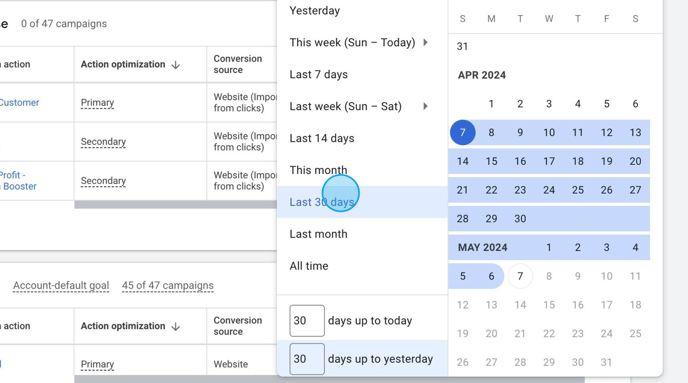Edit days up to yesterday field

point(307,359)
